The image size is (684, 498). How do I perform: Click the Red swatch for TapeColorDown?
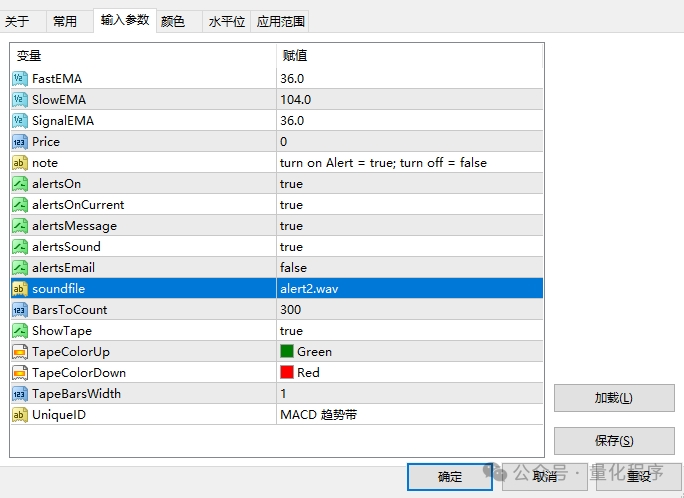(287, 372)
